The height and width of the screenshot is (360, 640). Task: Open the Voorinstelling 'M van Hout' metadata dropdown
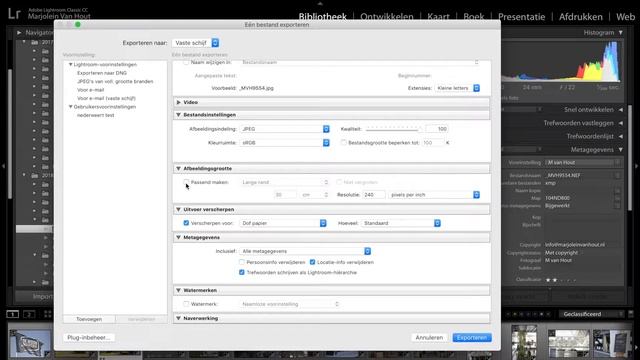[x=583, y=162]
